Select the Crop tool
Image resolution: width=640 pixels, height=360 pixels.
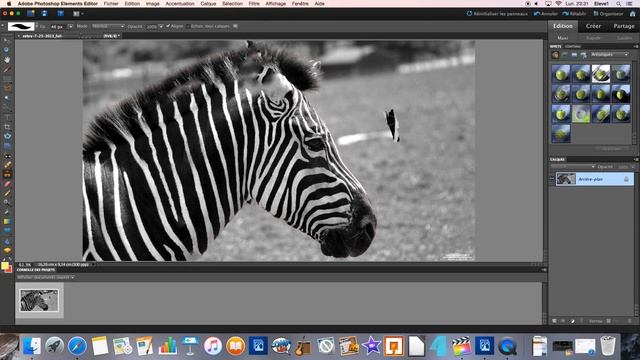(7, 127)
